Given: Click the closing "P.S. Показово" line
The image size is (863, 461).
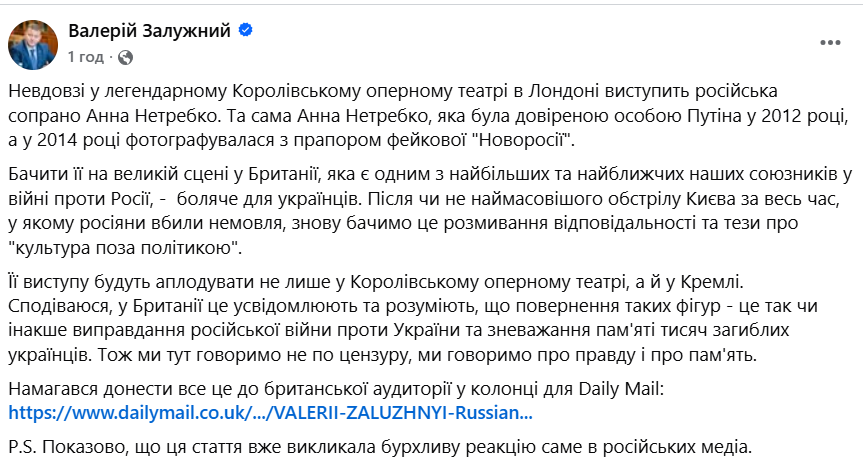Looking at the screenshot, I should 375,445.
